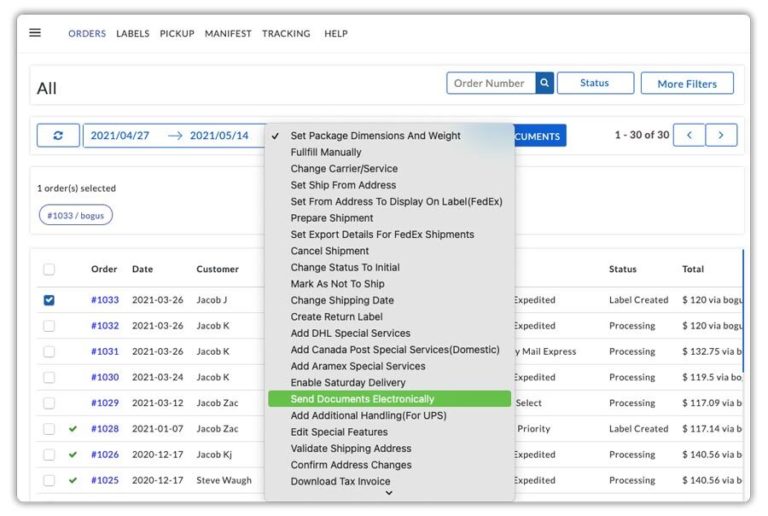Click green checkmark on order #1026 row

point(73,455)
